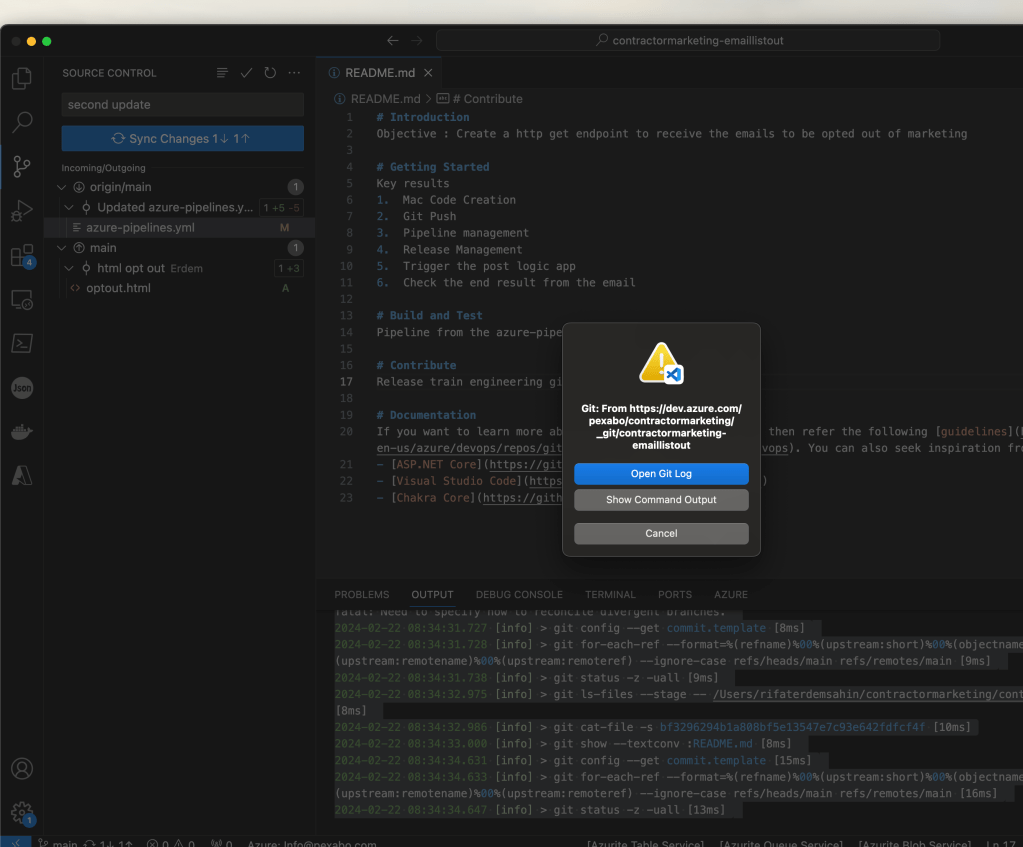Click View as Tree/List icon in Source Control
The height and width of the screenshot is (847, 1023).
pyautogui.click(x=222, y=72)
